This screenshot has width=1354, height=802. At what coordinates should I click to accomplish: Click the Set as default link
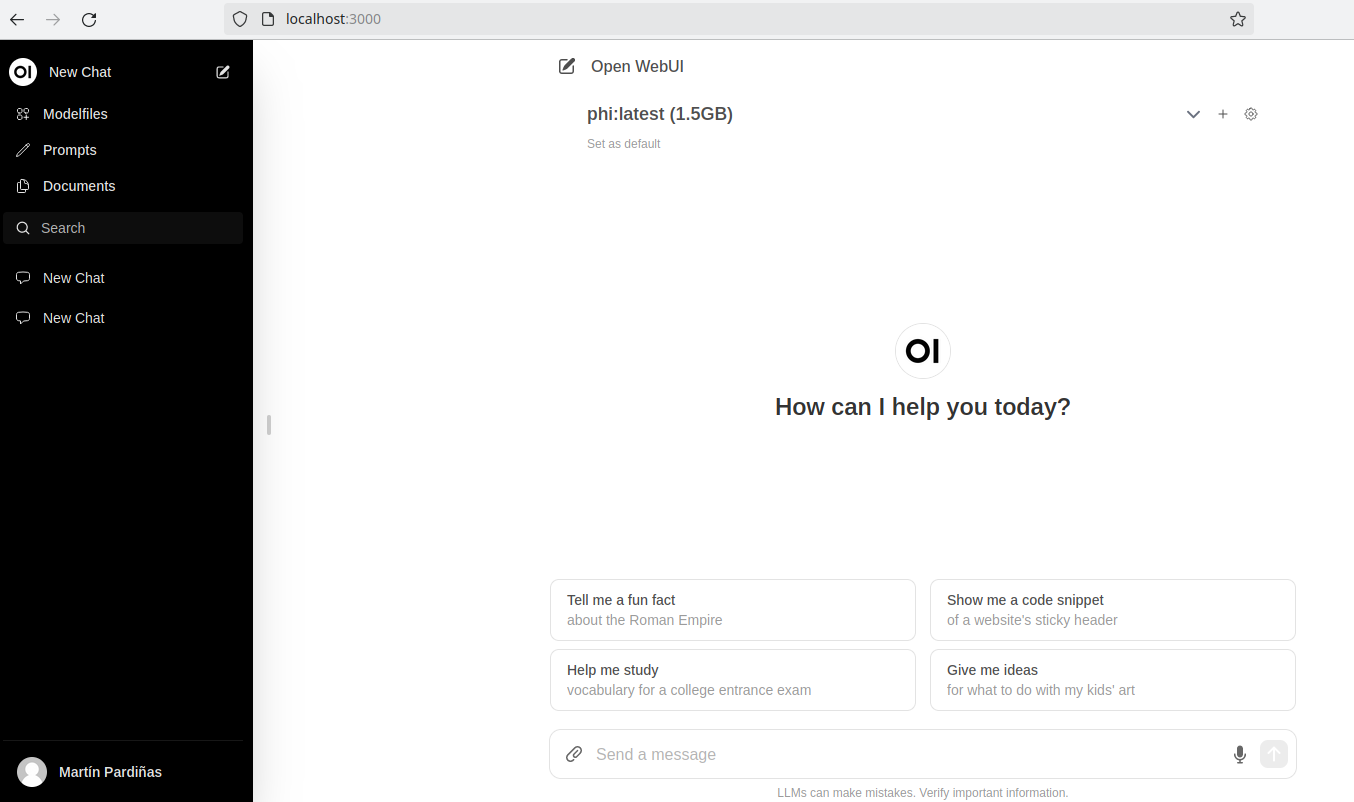pos(624,144)
